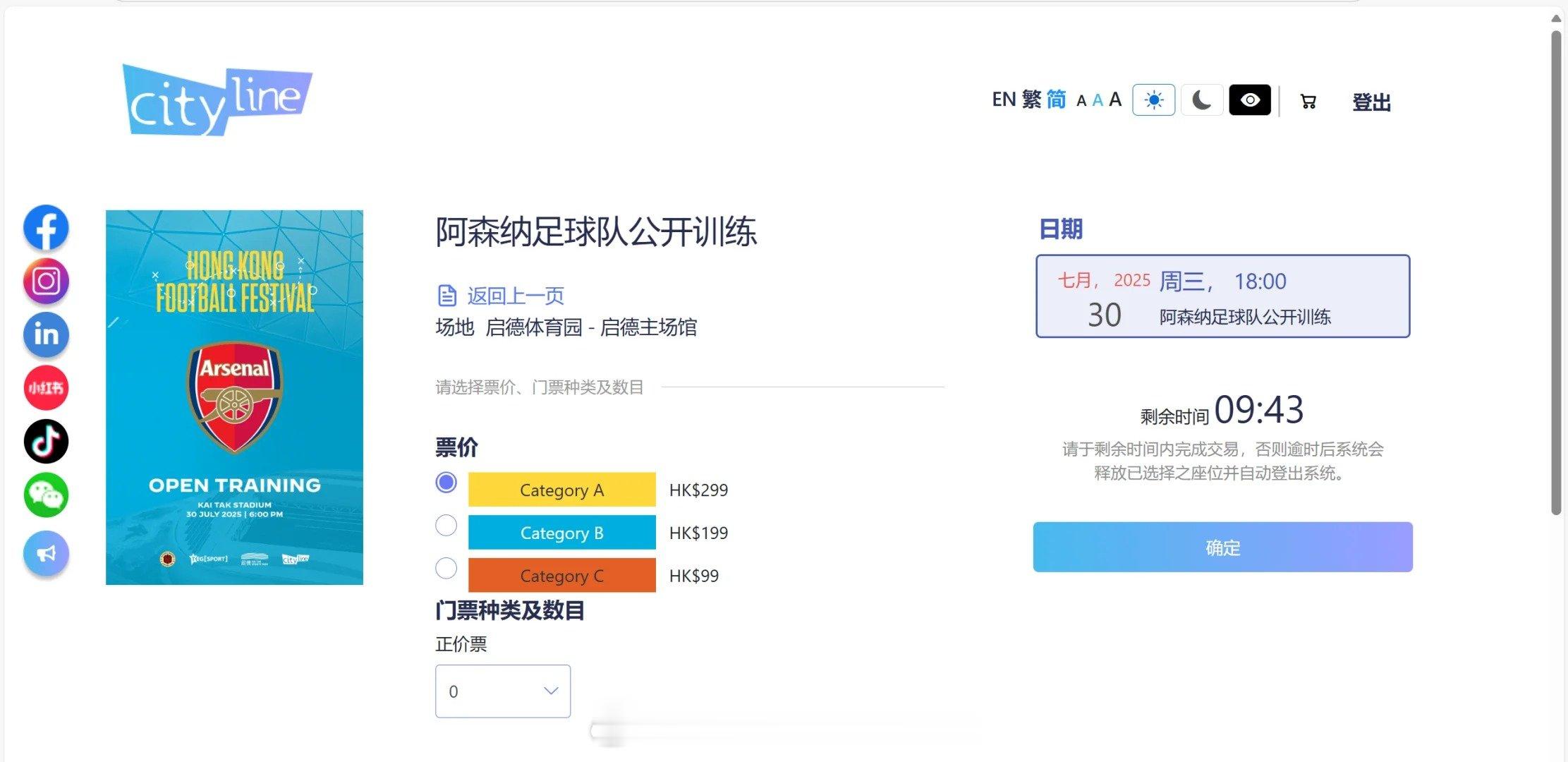Click the venue text 启德体育园 - 启德主场馆
This screenshot has width=1568, height=762.
(591, 327)
